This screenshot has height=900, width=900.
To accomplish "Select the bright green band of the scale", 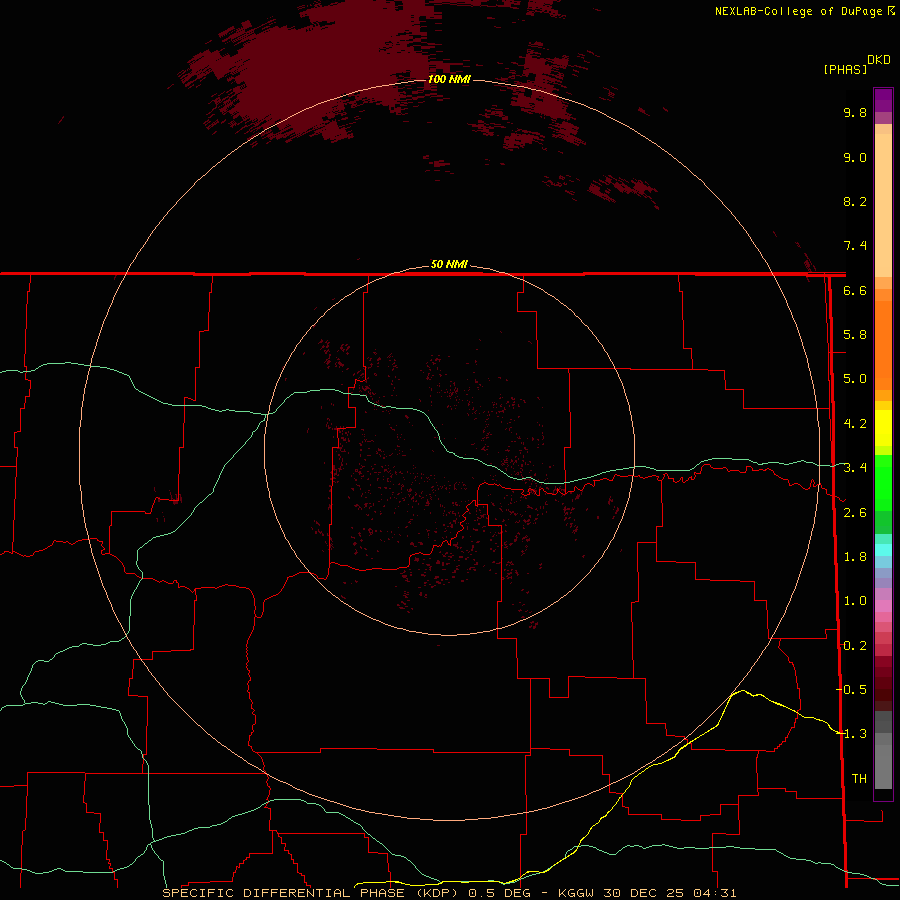I will pos(883,482).
